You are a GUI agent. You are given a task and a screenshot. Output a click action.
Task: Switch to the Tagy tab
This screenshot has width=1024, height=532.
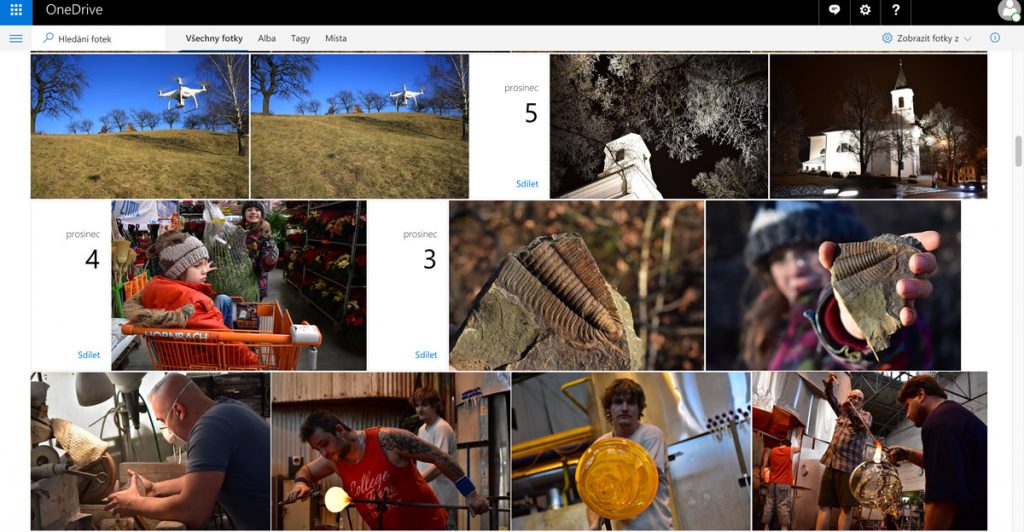(300, 39)
